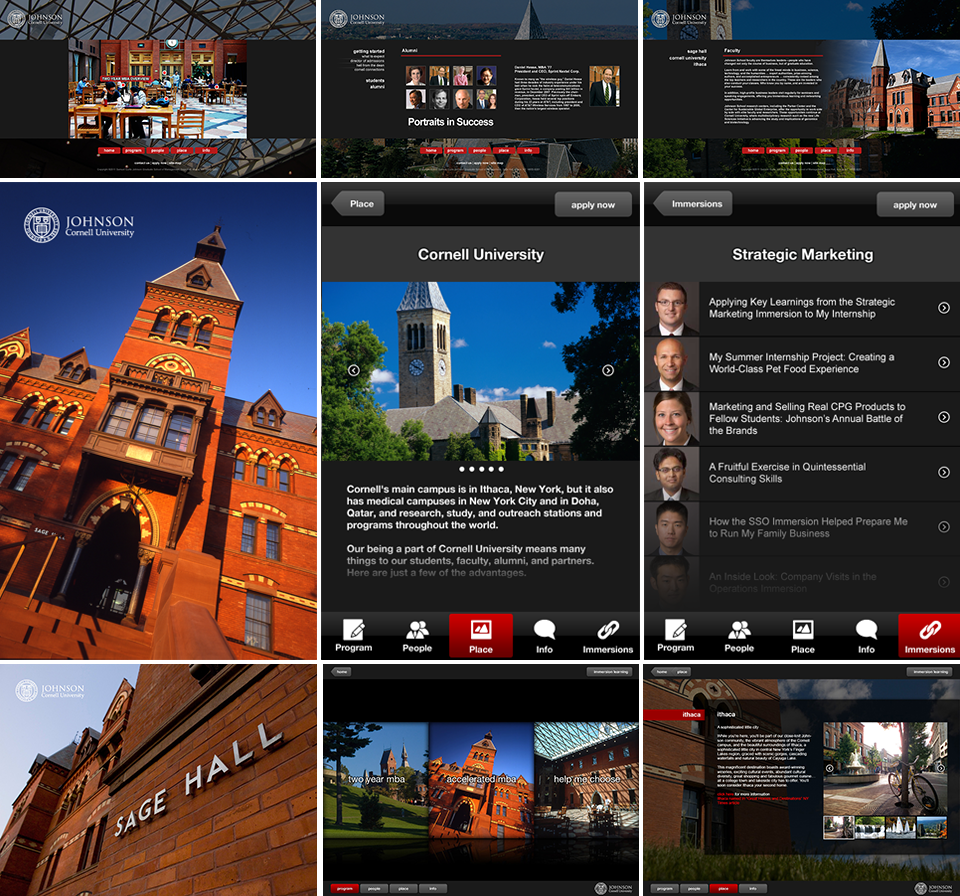Viewport: 960px width, 896px height.
Task: Click the next arrow on the Ithaca photo gallery
Action: [941, 768]
